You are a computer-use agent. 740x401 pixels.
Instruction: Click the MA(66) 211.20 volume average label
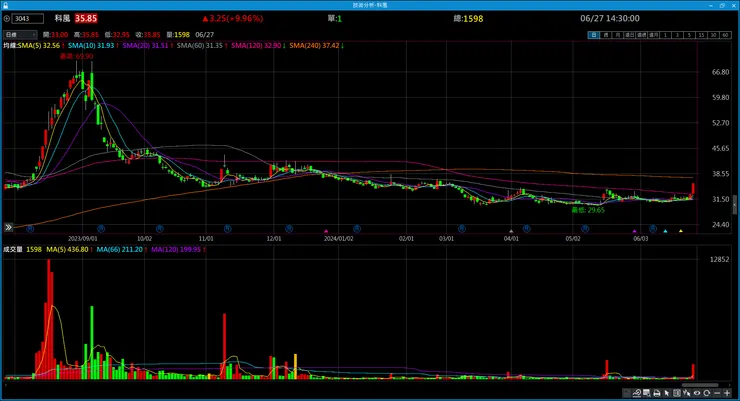122,250
